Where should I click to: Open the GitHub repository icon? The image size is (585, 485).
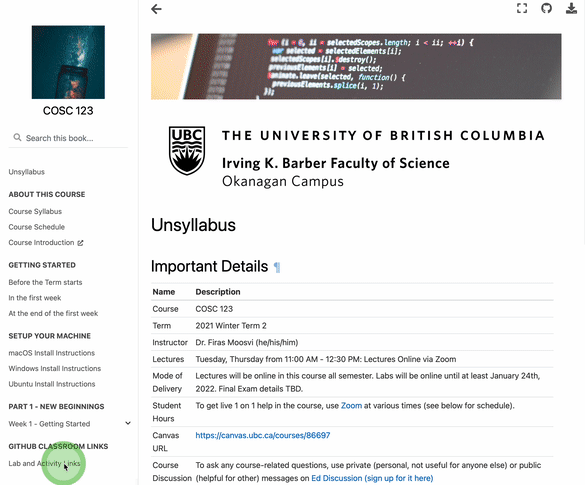tap(547, 8)
